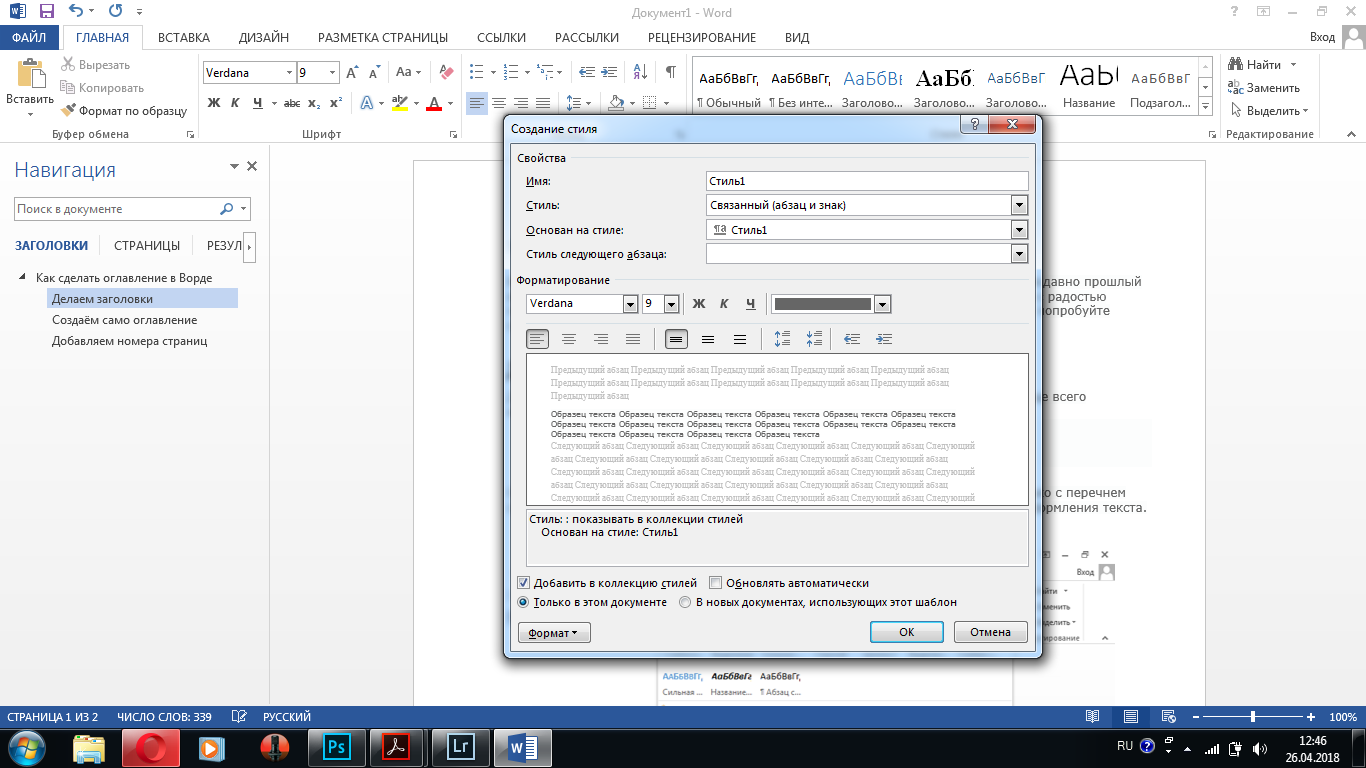The width and height of the screenshot is (1366, 768).
Task: Expand 'Стиль следующего абзаца' dropdown
Action: point(1019,254)
